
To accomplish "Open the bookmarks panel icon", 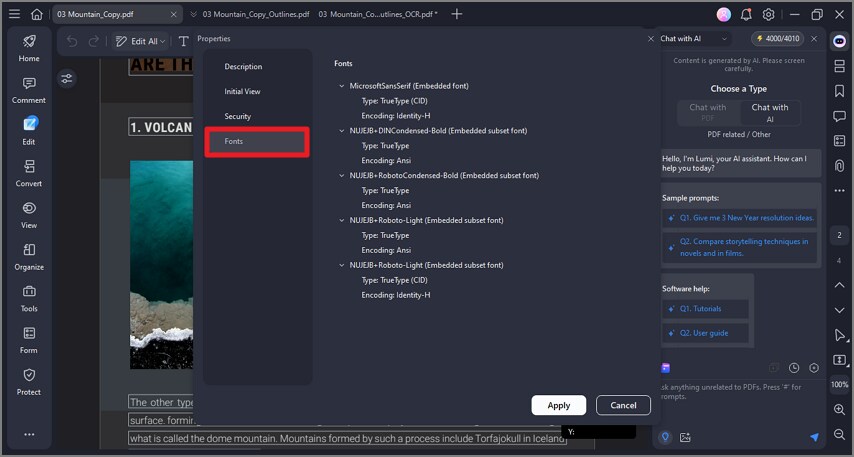I will (x=839, y=91).
